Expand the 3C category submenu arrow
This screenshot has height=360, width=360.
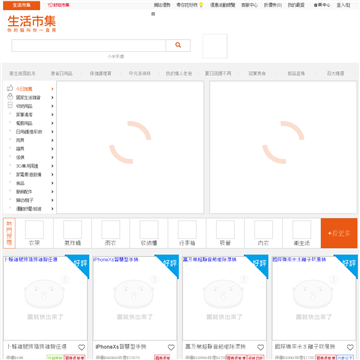click(52, 166)
